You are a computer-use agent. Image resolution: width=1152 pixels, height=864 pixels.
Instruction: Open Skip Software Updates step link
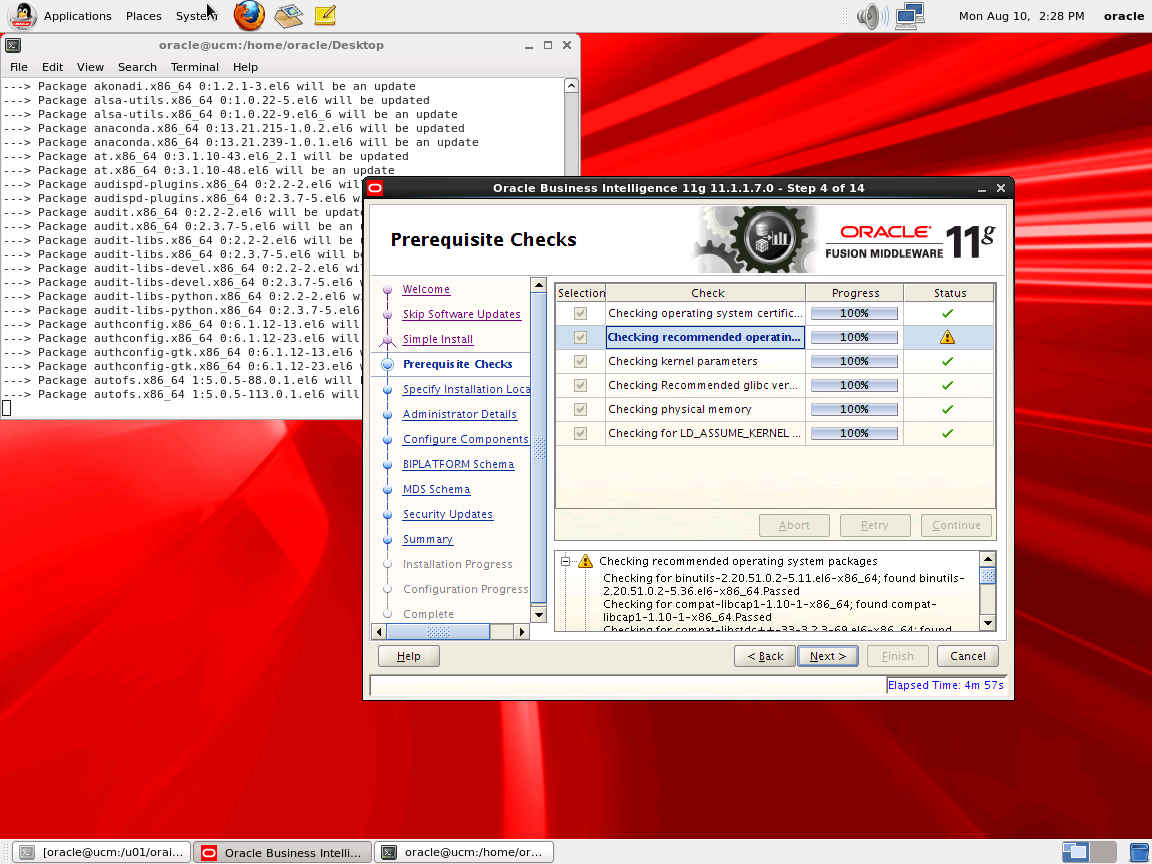461,314
